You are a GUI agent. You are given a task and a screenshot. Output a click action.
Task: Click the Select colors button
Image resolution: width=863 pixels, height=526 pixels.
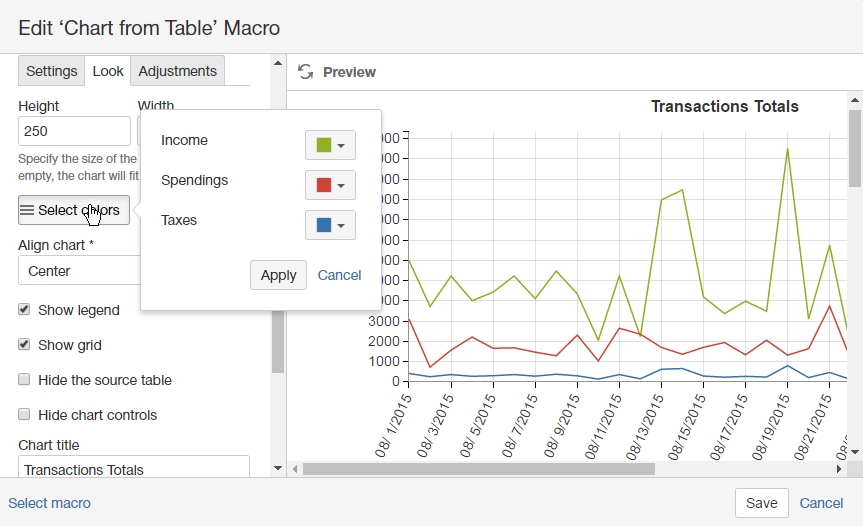(73, 210)
